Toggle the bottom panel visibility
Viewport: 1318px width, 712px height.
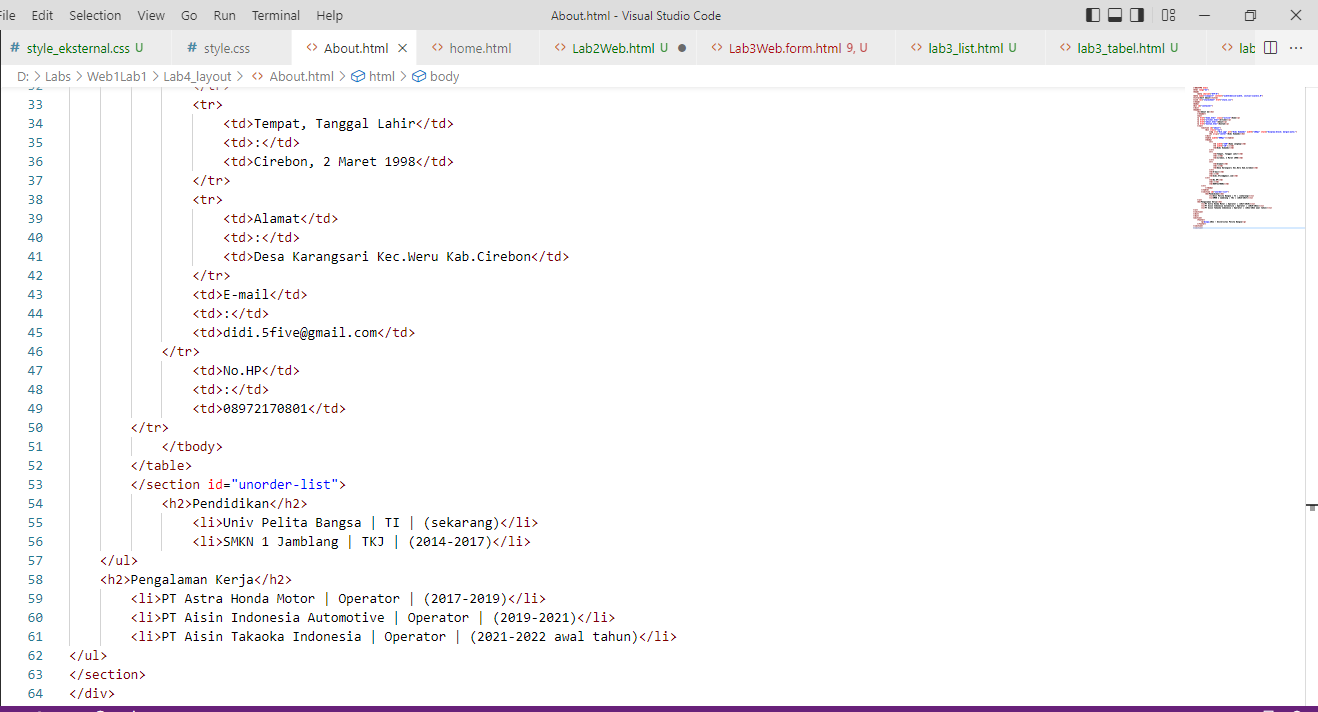(x=1114, y=15)
